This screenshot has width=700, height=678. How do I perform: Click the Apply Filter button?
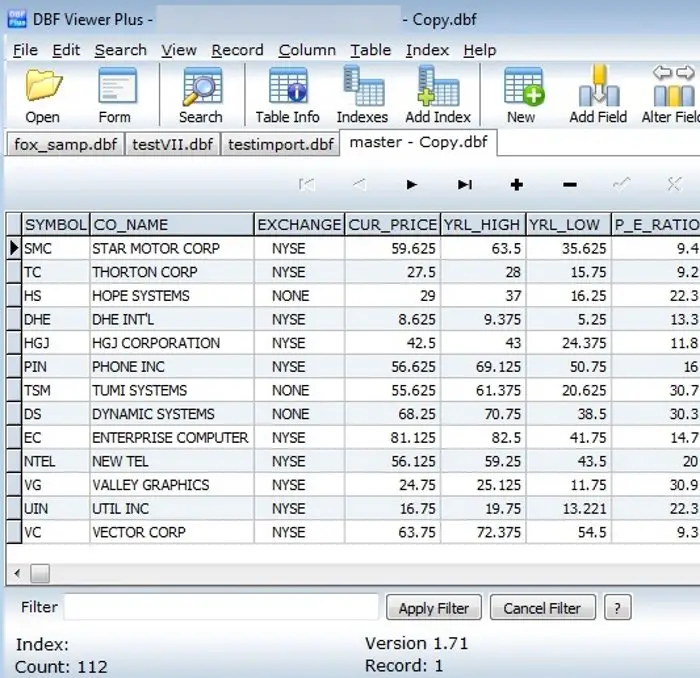[434, 607]
